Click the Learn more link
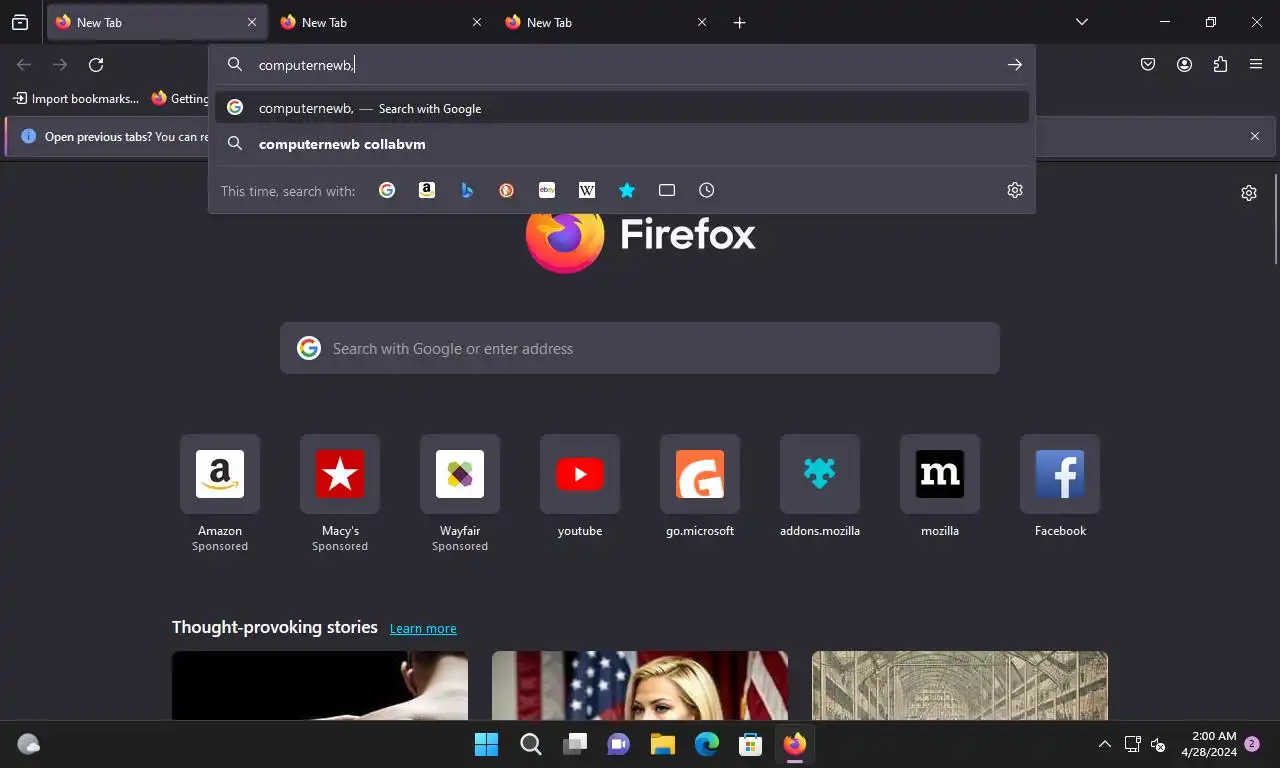The image size is (1280, 768). 423,628
